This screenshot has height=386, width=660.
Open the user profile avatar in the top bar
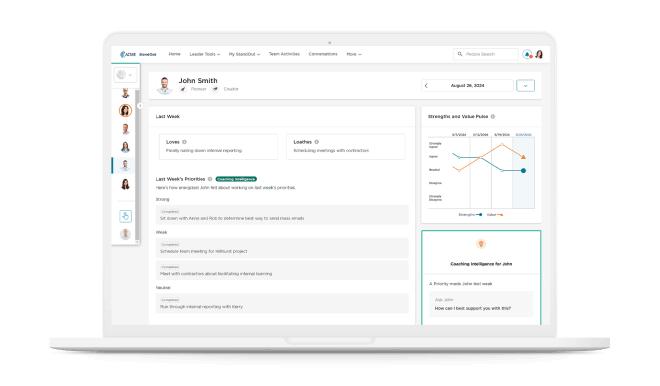coord(539,54)
